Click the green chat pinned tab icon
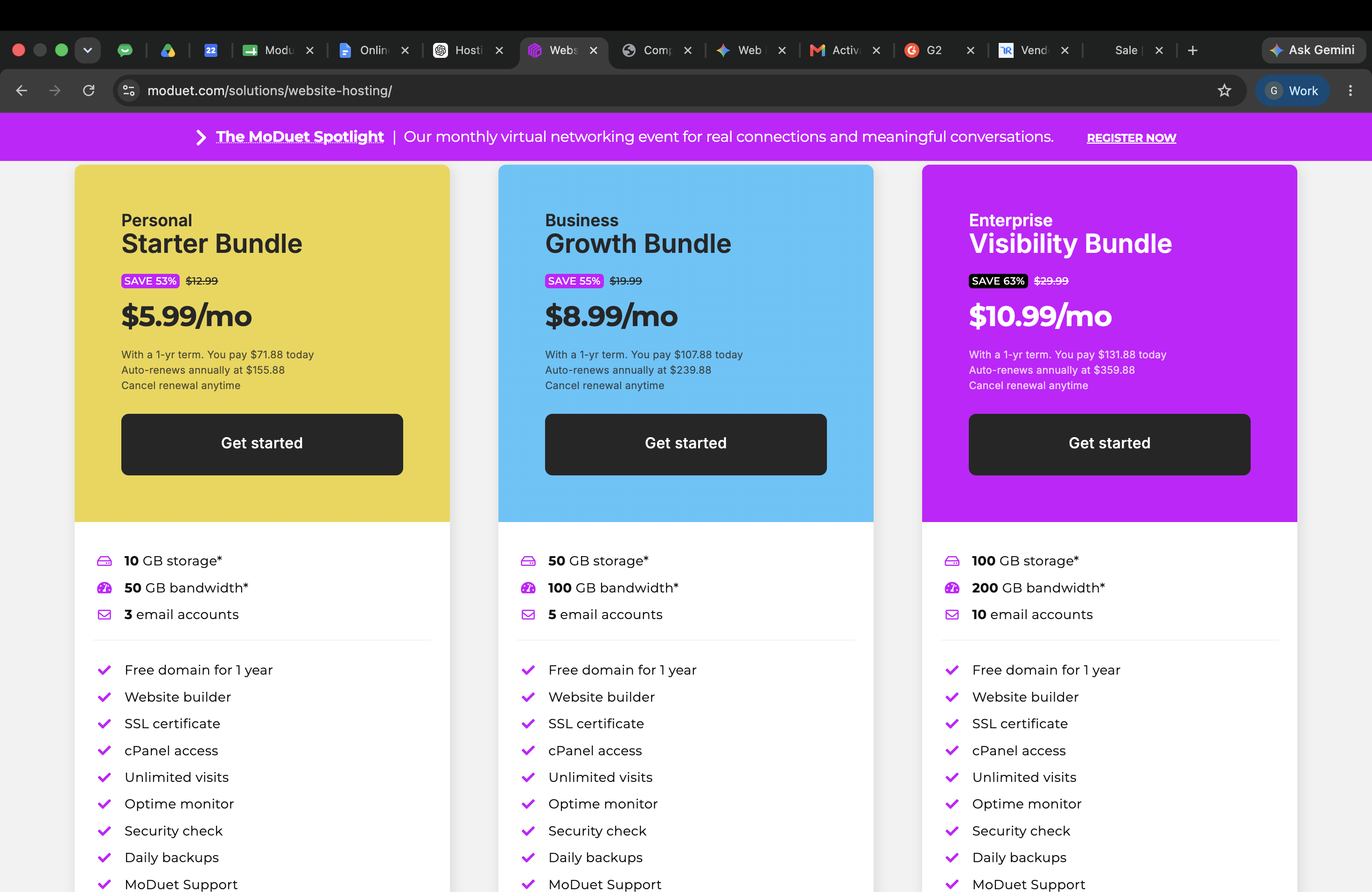The width and height of the screenshot is (1372, 892). coord(125,51)
